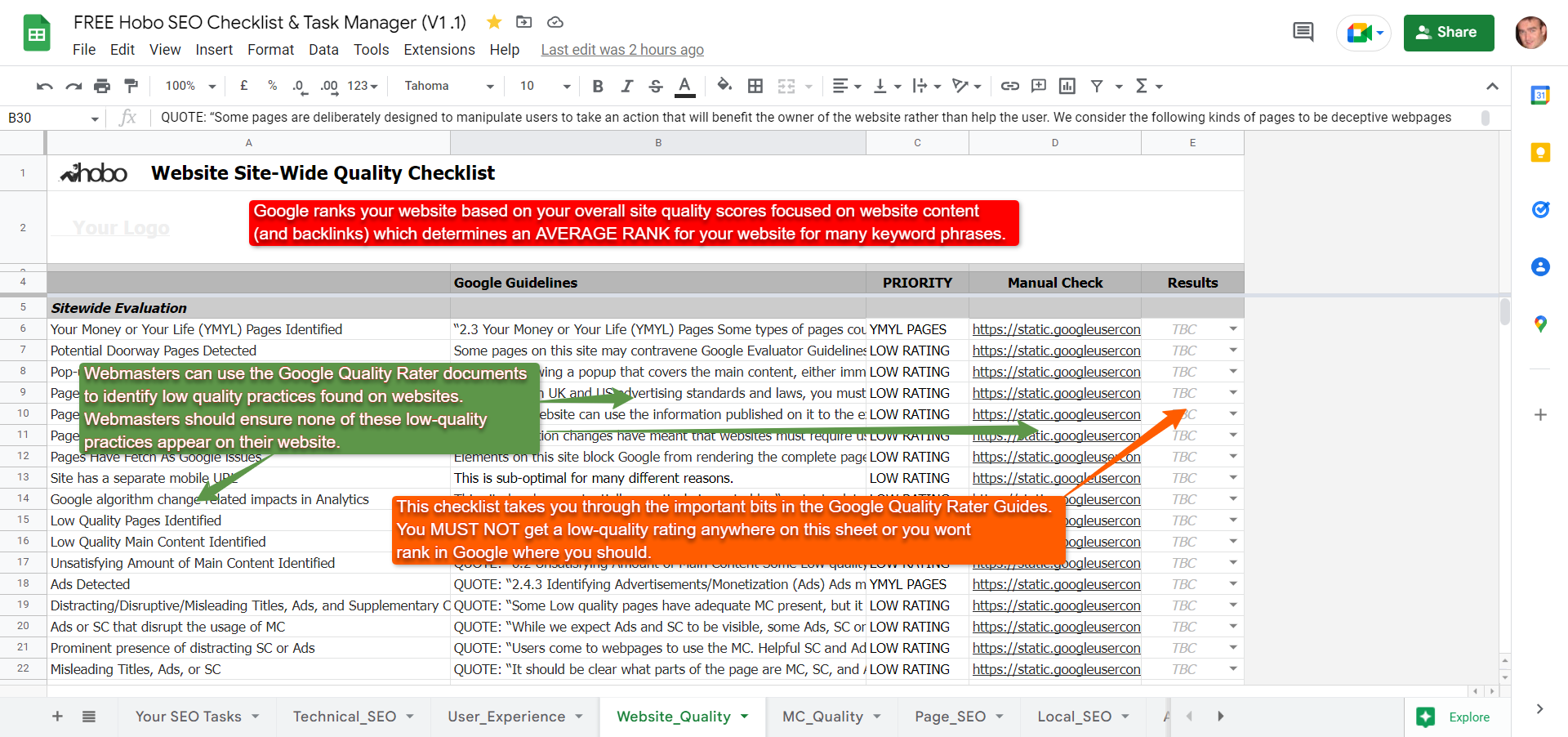The image size is (1568, 737).
Task: Click the Move to folder icon
Action: 524,22
